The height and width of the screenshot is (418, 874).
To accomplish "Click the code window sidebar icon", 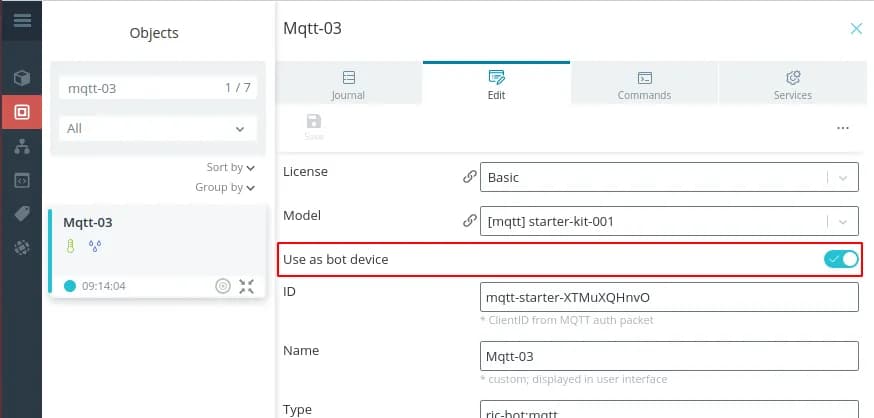I will point(21,181).
